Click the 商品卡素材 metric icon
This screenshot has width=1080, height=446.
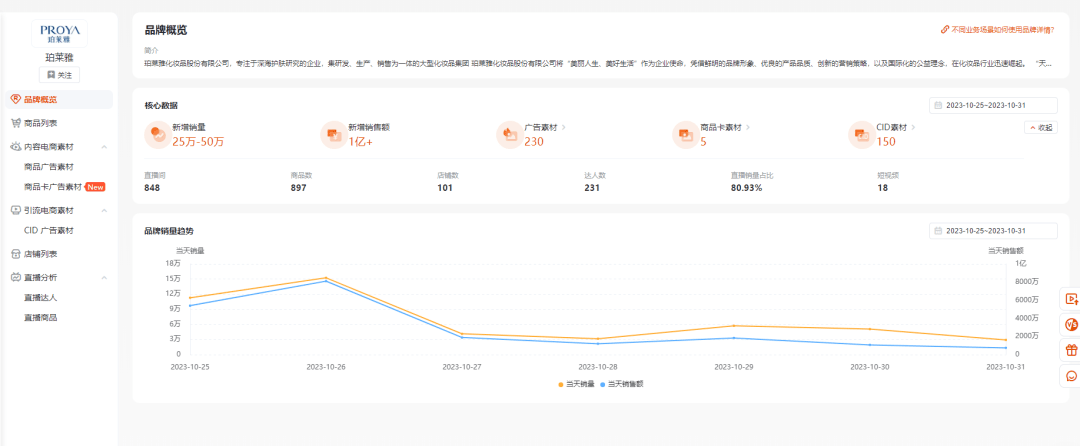coord(685,134)
